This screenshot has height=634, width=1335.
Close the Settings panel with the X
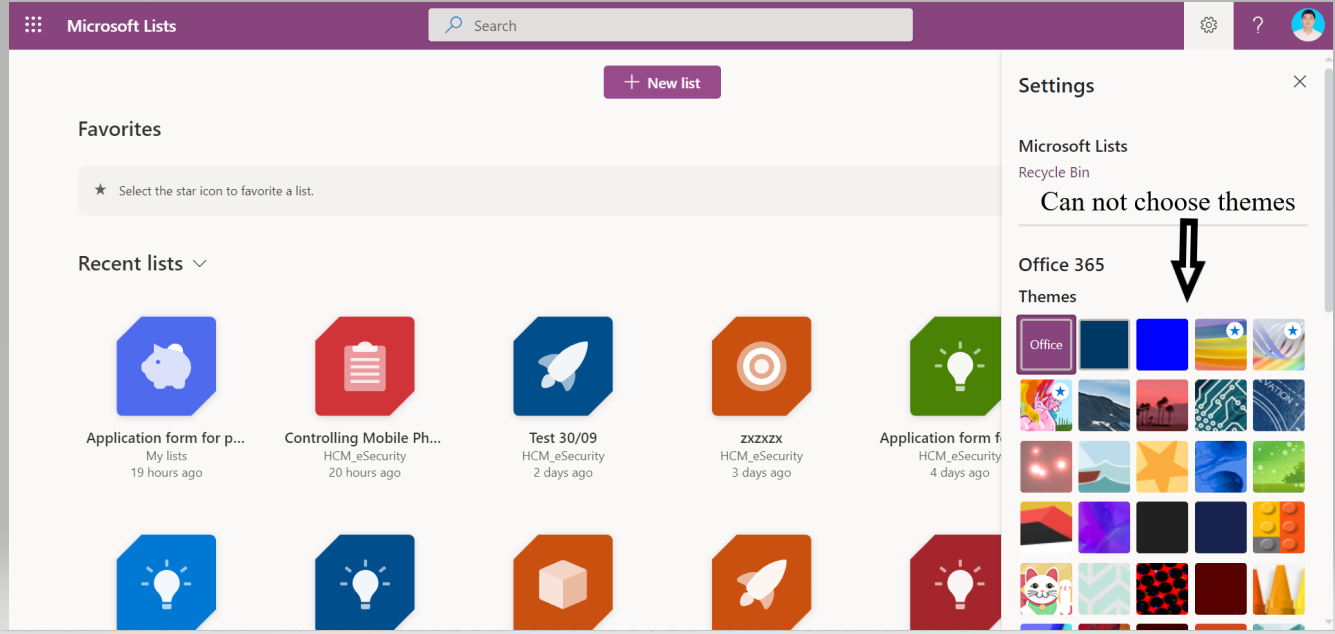click(x=1300, y=82)
